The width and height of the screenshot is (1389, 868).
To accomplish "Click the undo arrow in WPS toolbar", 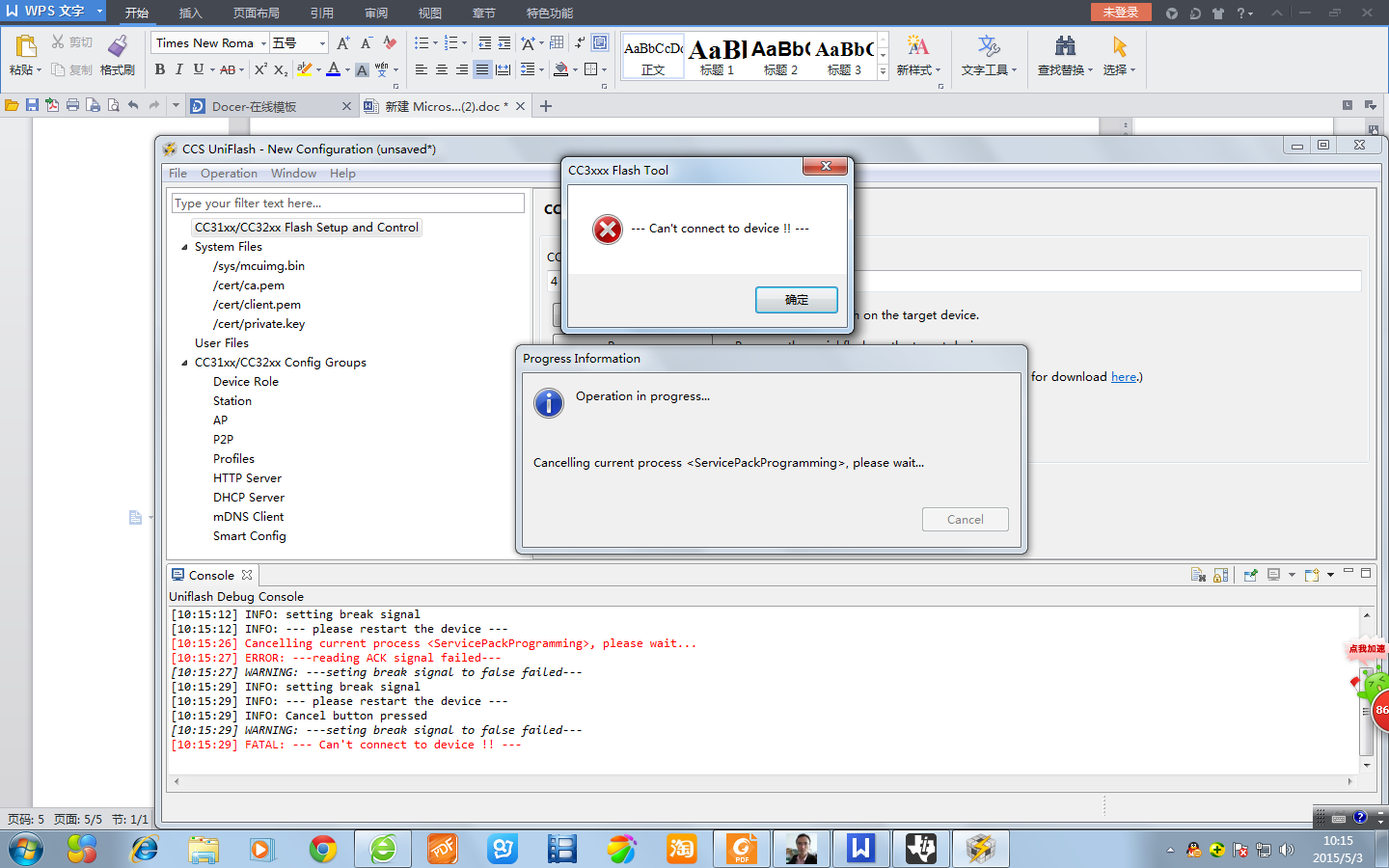I will pos(133,105).
